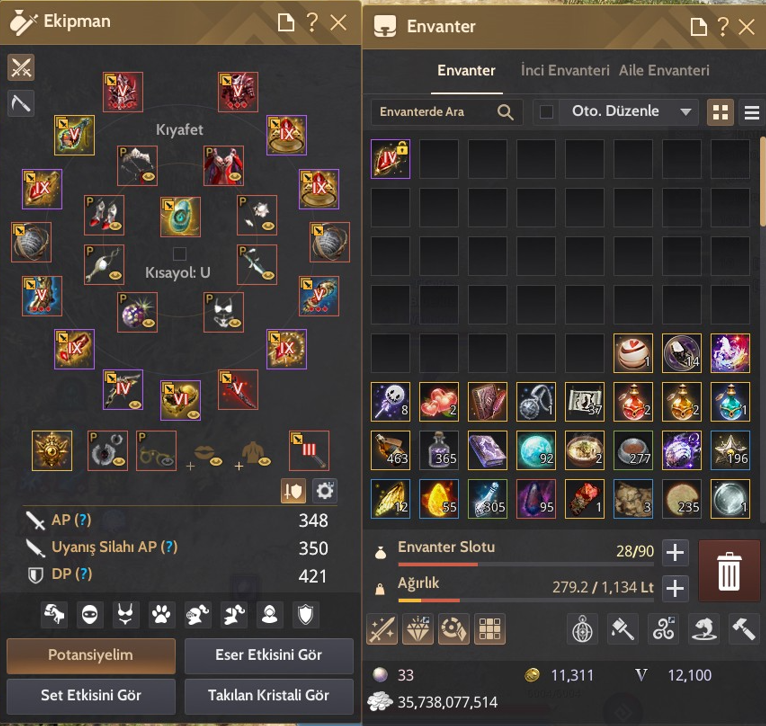766x726 pixels.
Task: Click Takılan Kristali Gör button
Action: click(x=269, y=696)
